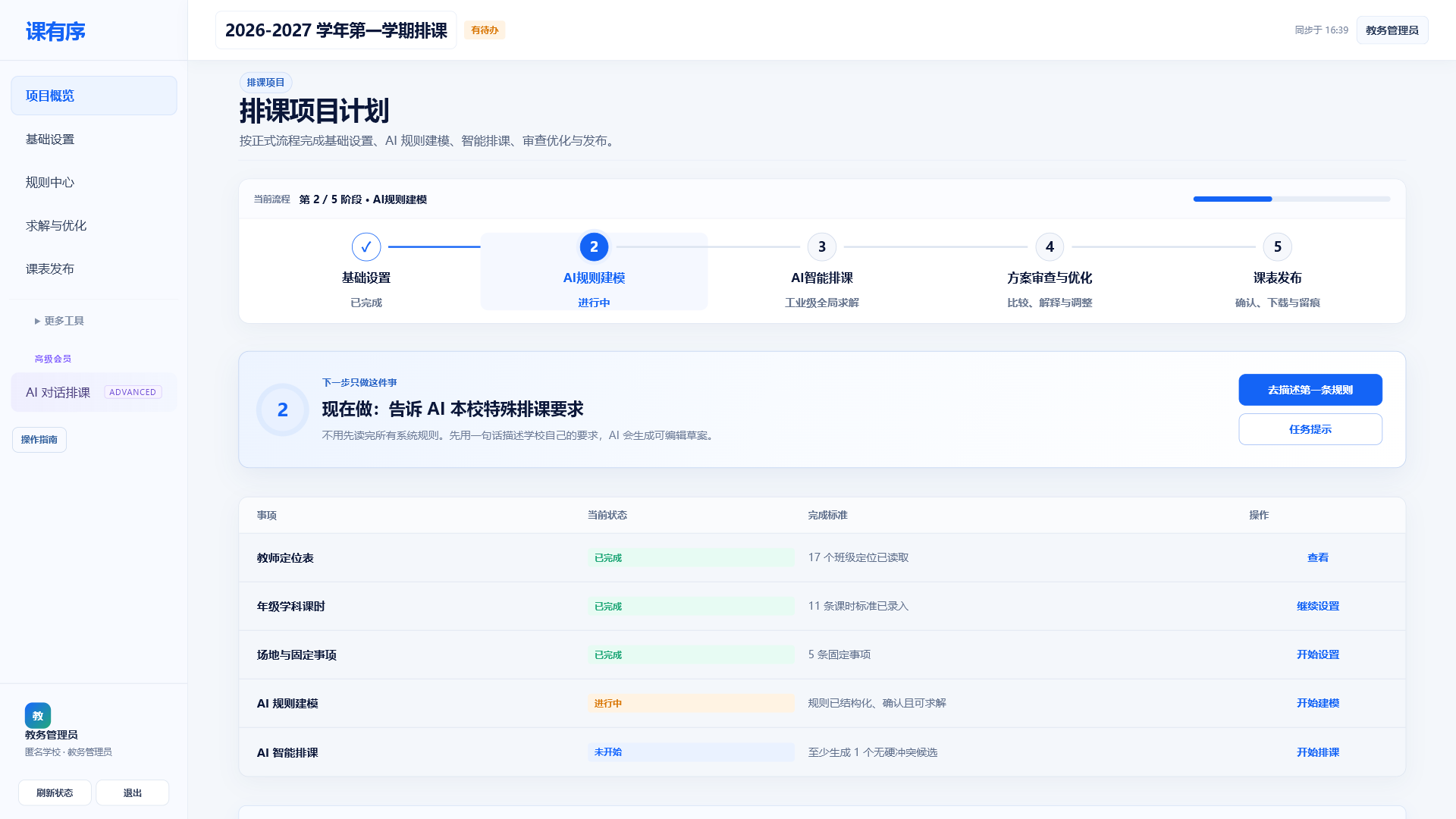The width and height of the screenshot is (1456, 819).
Task: Open AI 对话排课 advanced feature
Action: click(x=94, y=392)
